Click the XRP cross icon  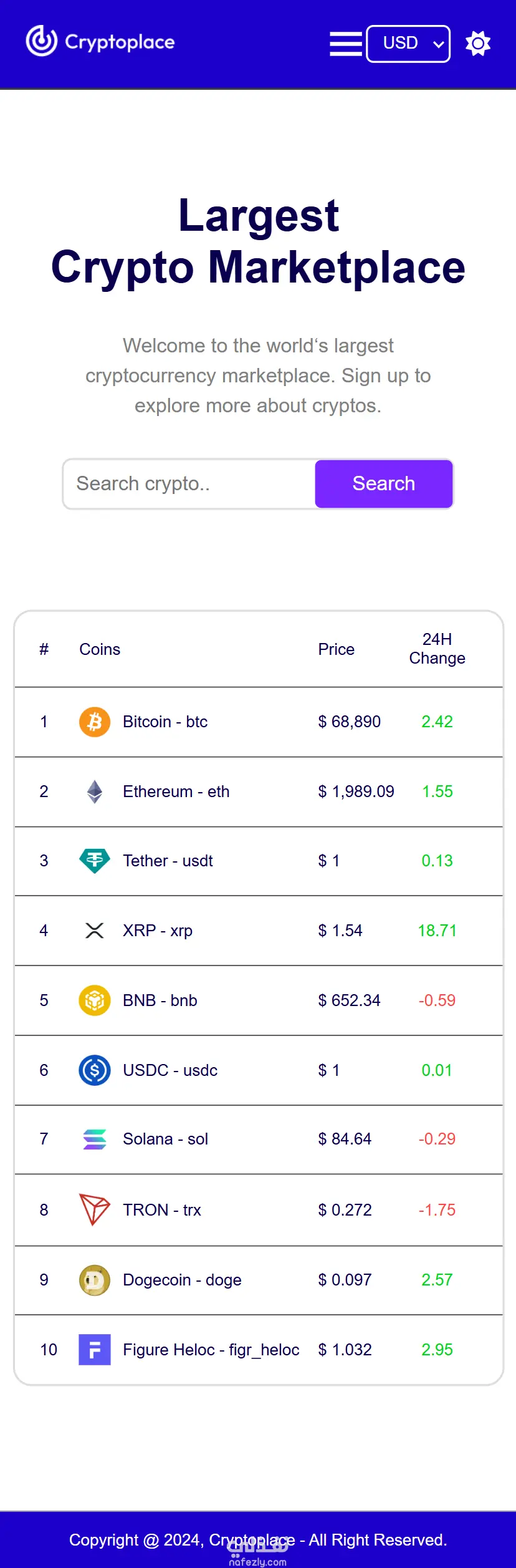(95, 931)
